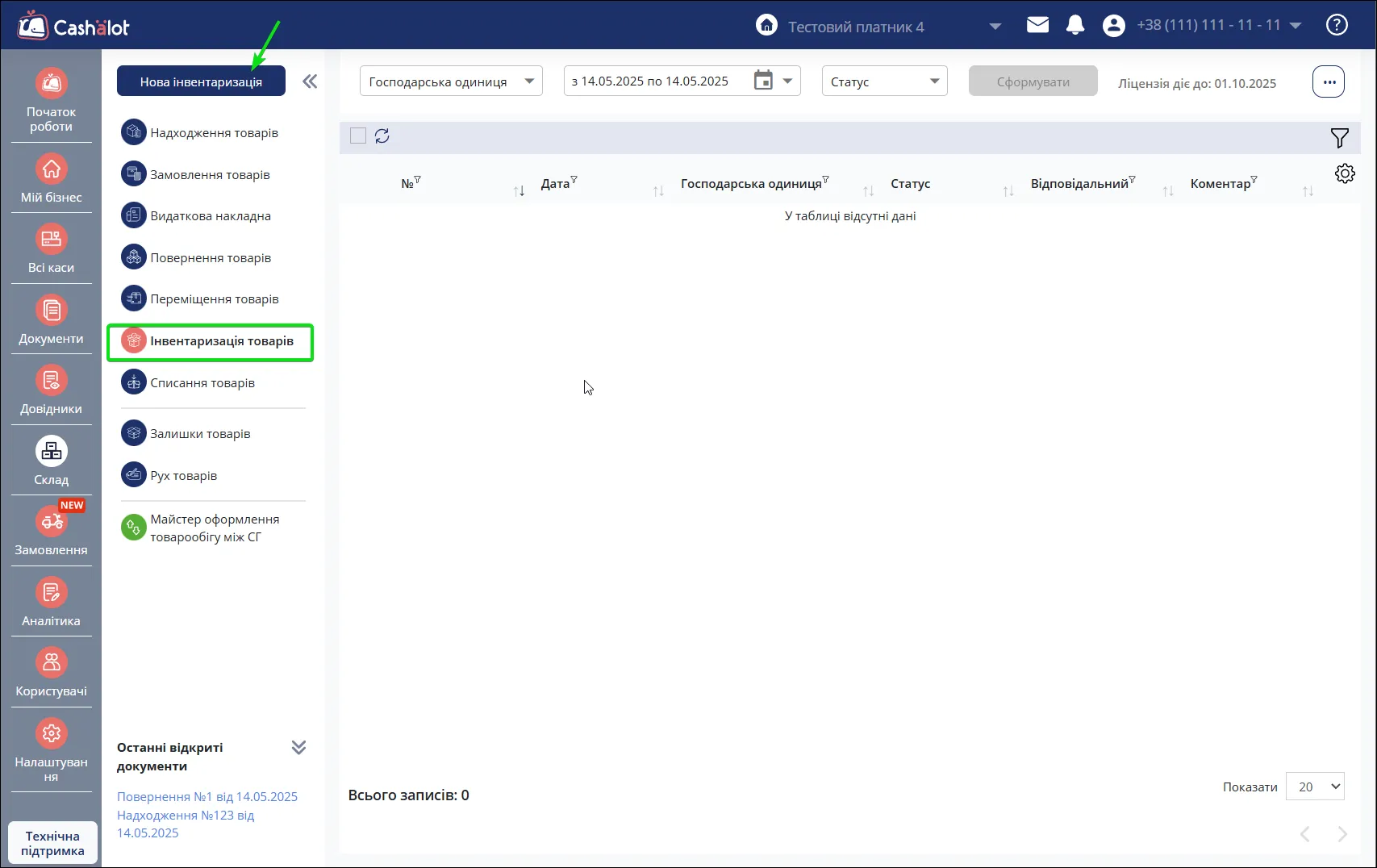Expand the Господарська одиниця dropdown
The image size is (1377, 868).
tap(451, 81)
